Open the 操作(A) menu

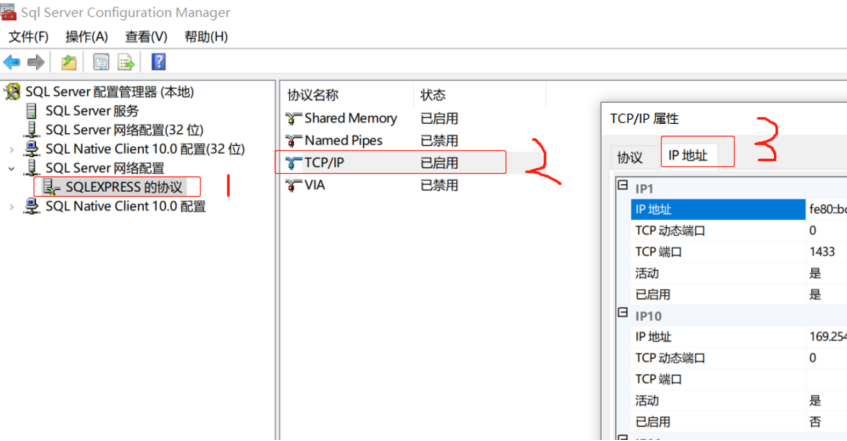click(86, 37)
